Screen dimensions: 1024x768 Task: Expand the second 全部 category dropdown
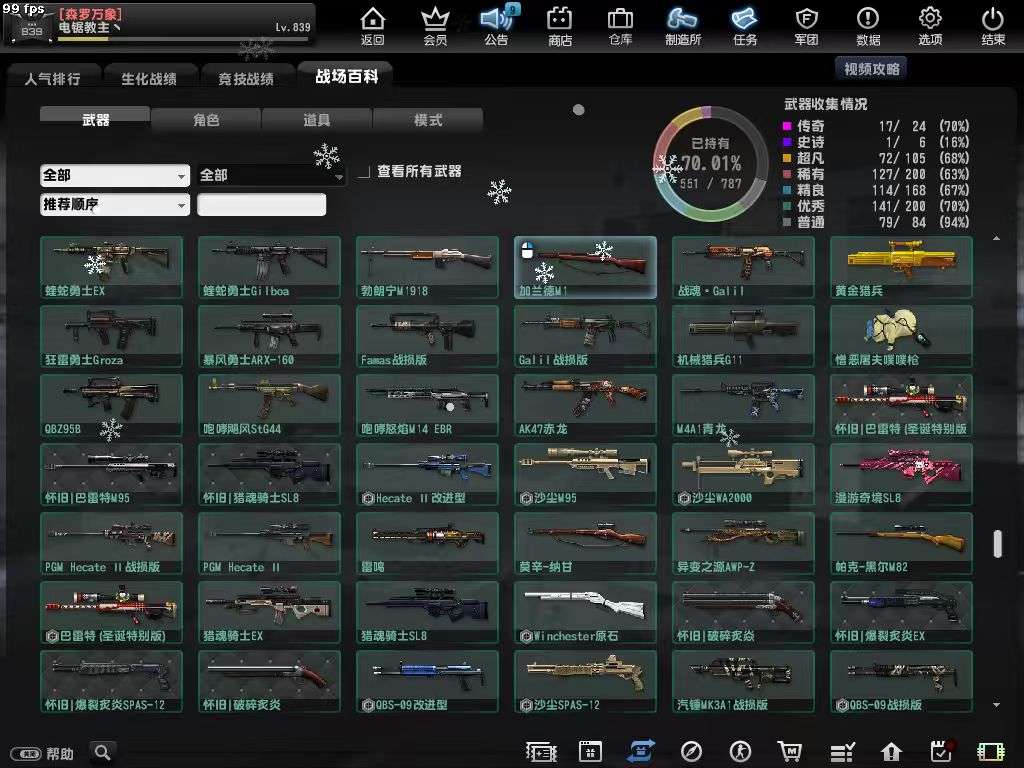270,175
